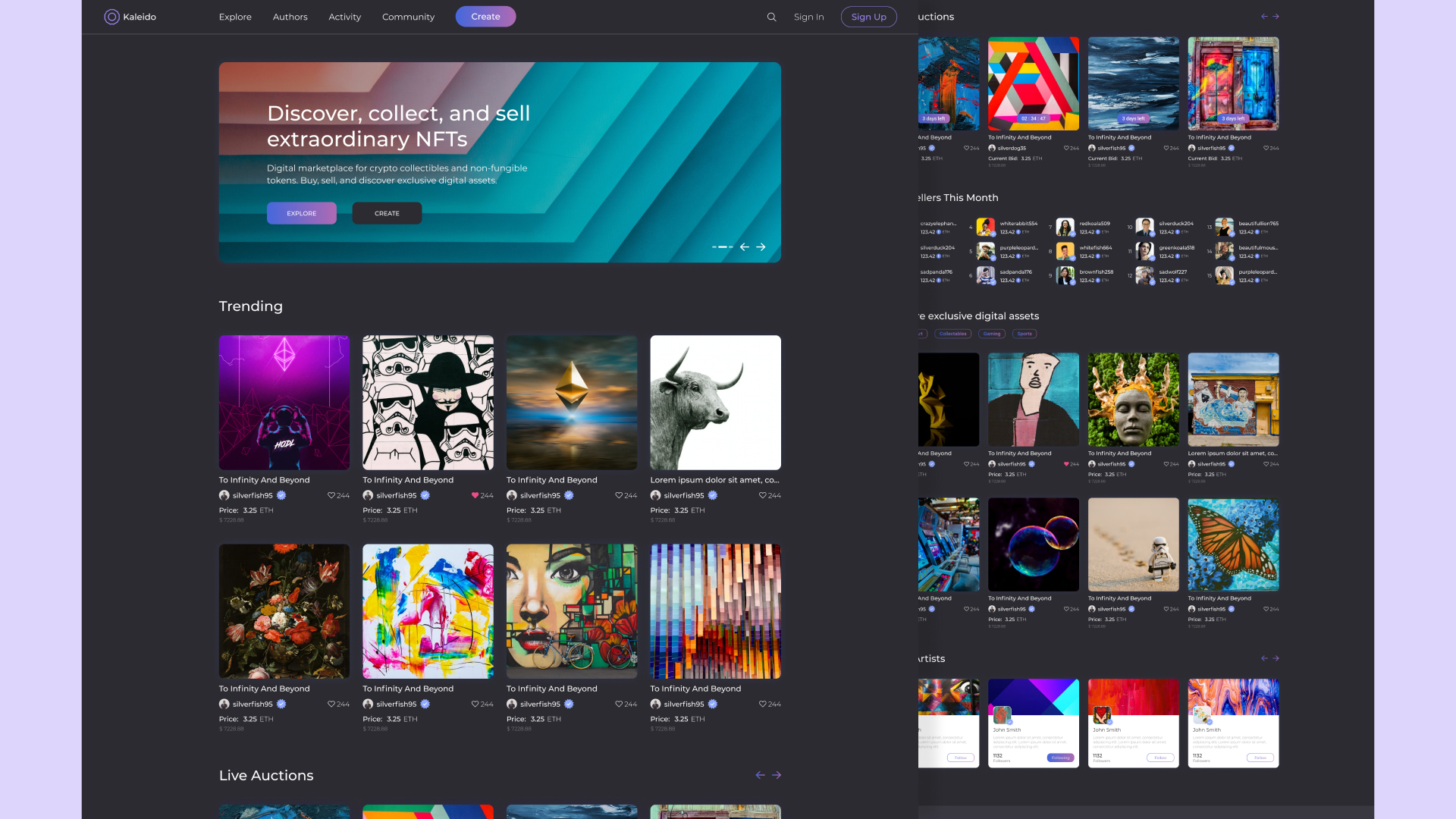Like the bull photograph NFT
The width and height of the screenshot is (1456, 819).
(762, 495)
